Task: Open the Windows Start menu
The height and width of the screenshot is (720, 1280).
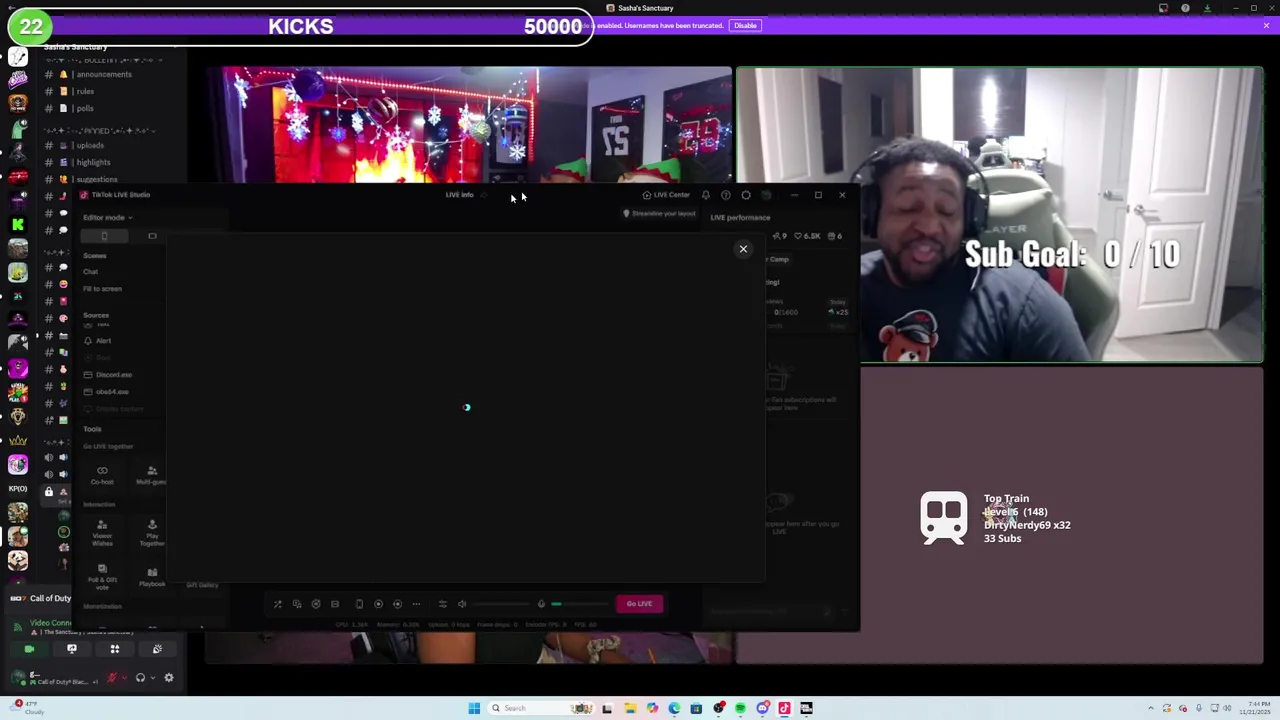Action: pos(474,708)
